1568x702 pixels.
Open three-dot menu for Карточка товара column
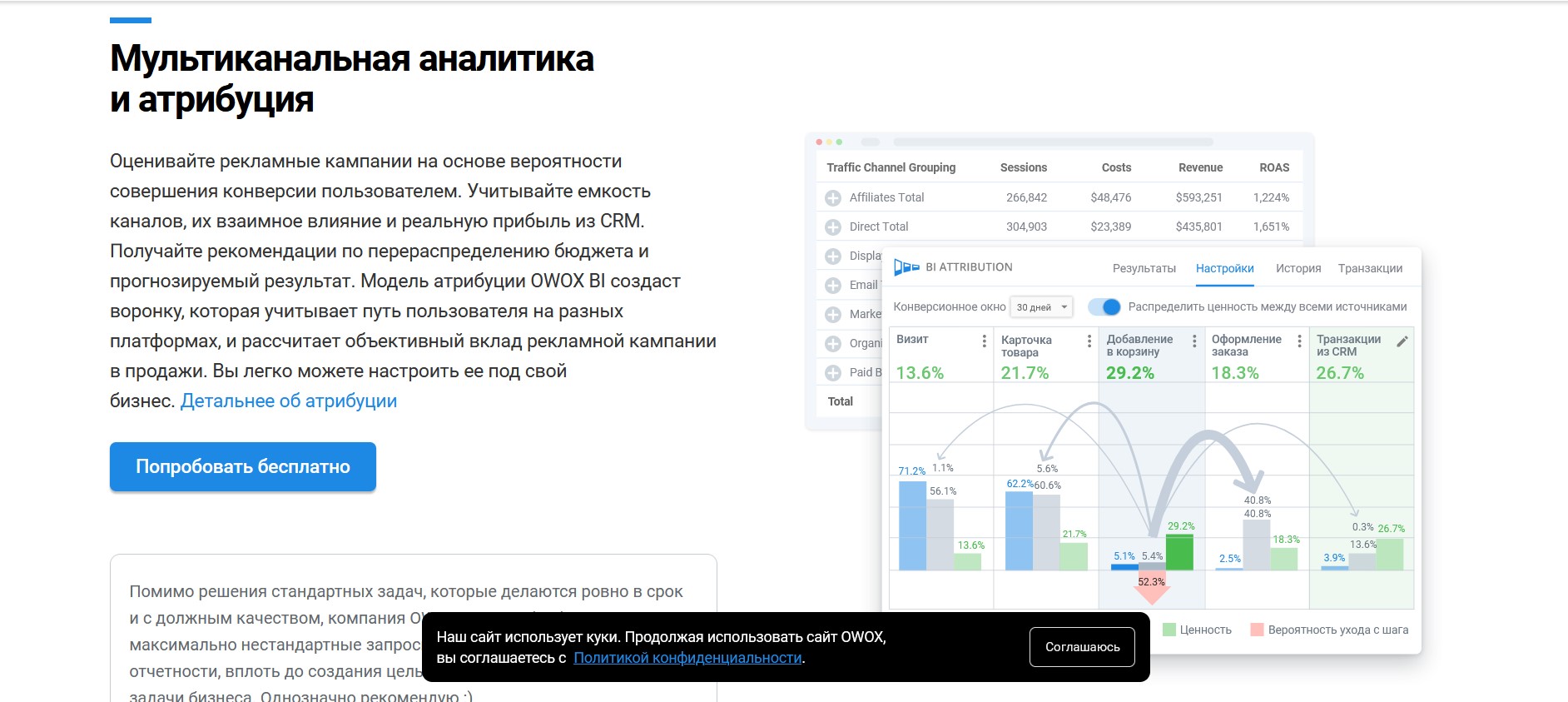click(x=1089, y=341)
